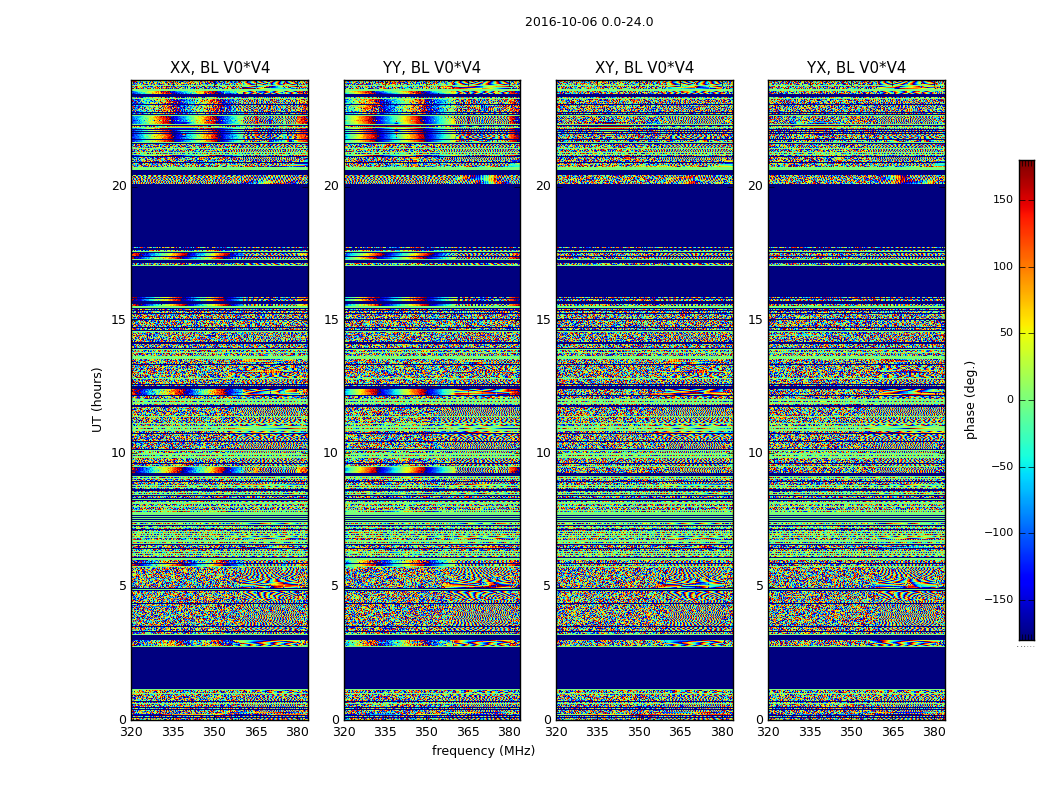
Task: Click the 380 MHz tick under YX plot
Action: 933,732
